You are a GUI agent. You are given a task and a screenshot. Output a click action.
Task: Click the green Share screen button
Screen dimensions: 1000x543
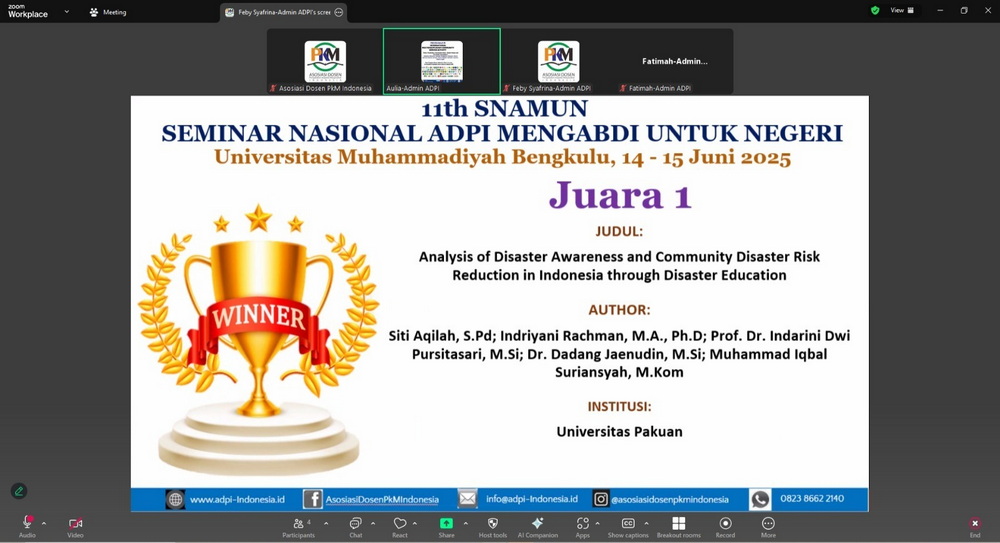(446, 526)
